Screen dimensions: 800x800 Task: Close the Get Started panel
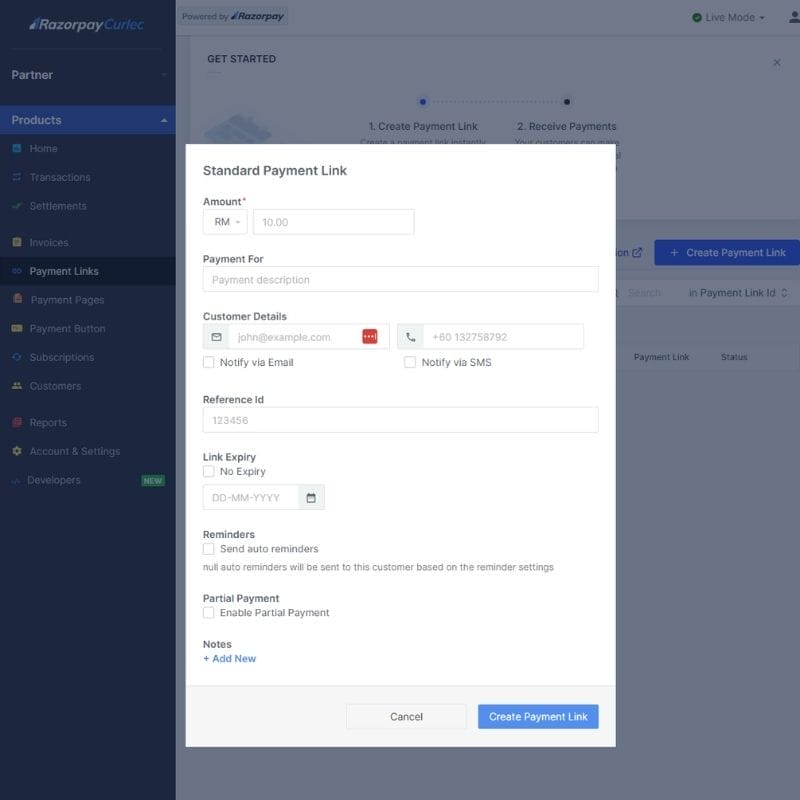(x=777, y=62)
